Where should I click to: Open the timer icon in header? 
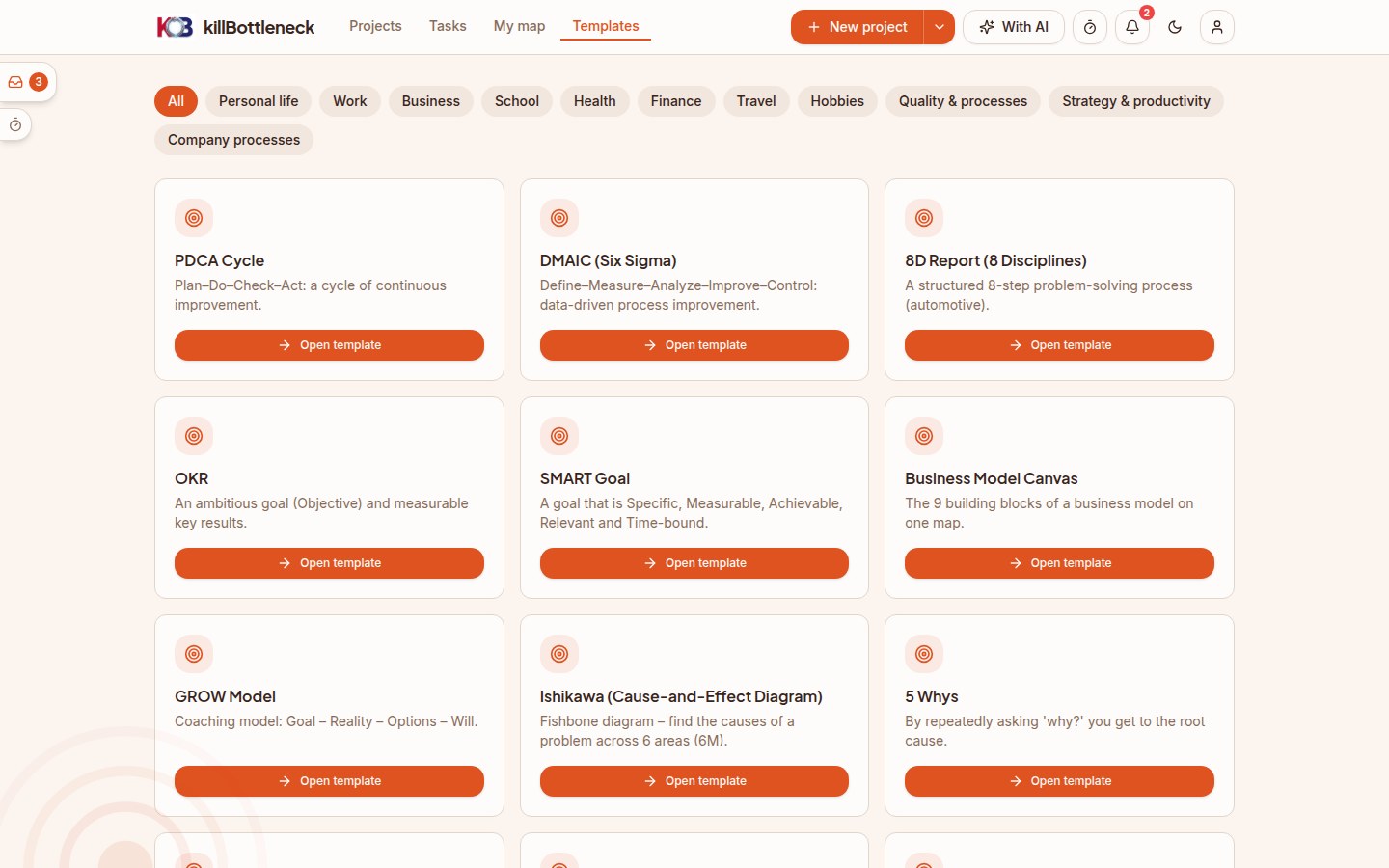[x=1090, y=27]
